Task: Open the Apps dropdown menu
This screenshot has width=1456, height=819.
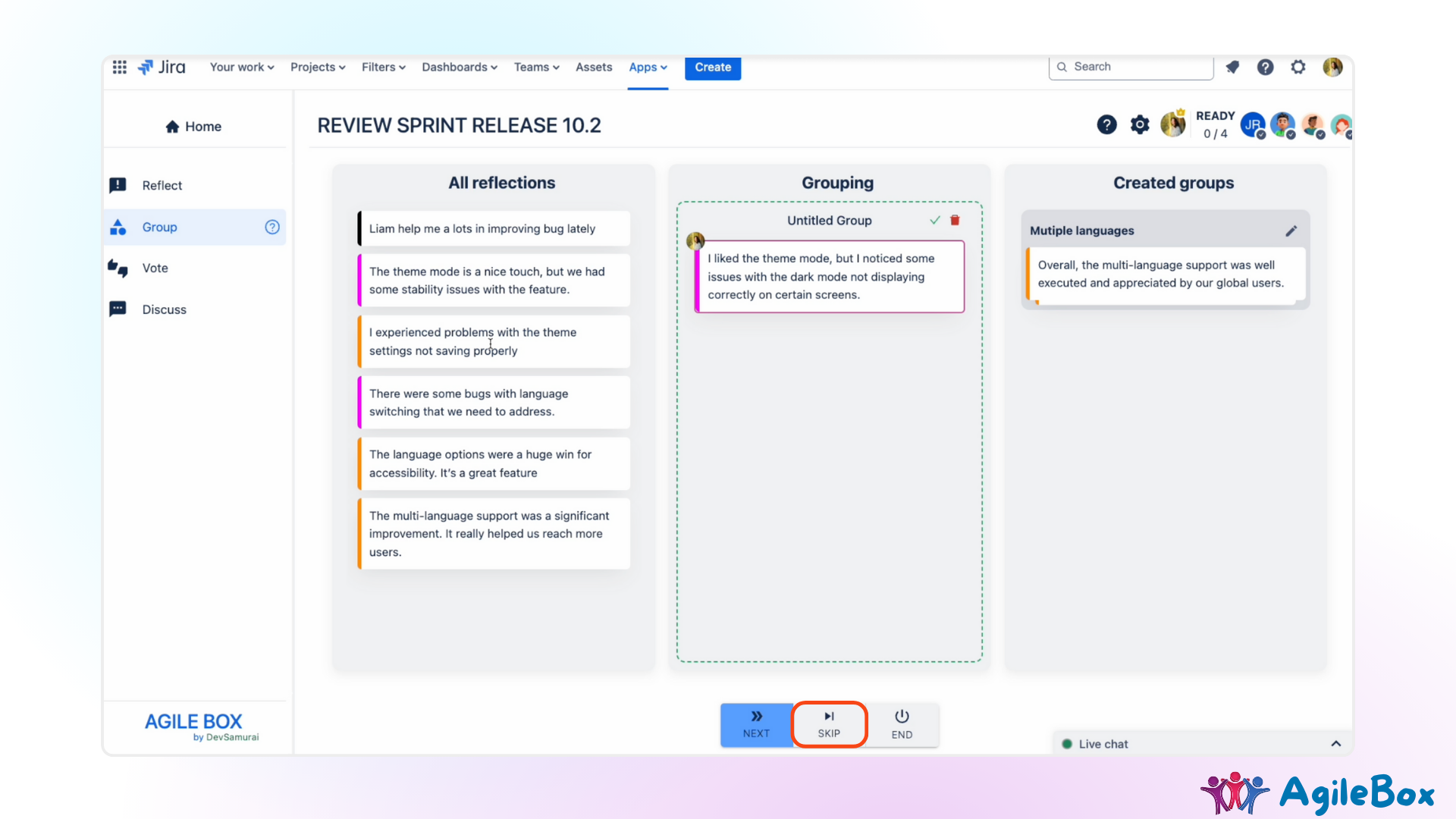Action: coord(648,67)
